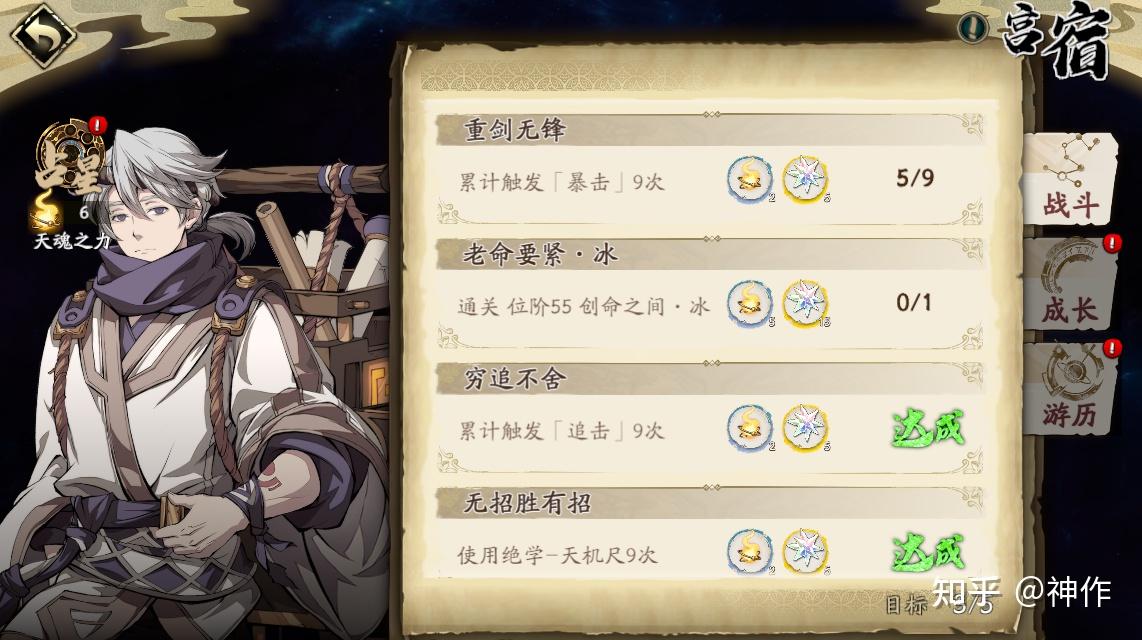Switch to the 战斗 tab
1142x640 pixels.
(x=1069, y=179)
